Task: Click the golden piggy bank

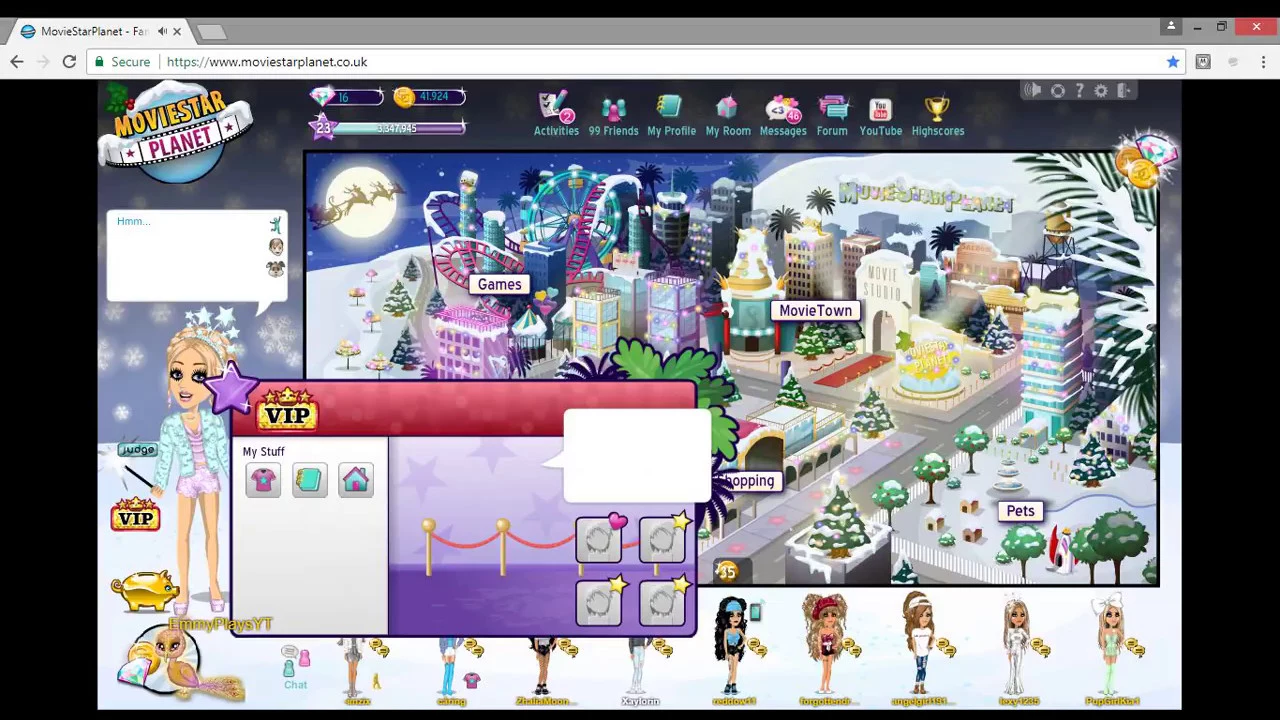Action: 146,589
